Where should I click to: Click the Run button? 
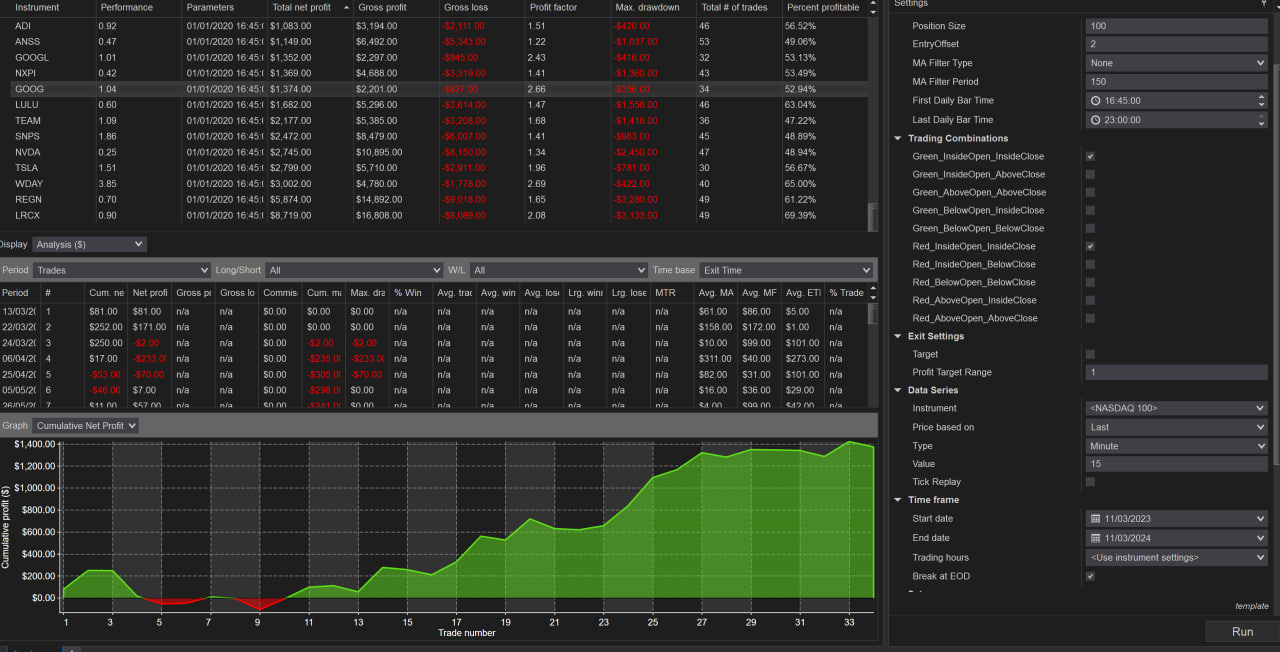point(1242,631)
